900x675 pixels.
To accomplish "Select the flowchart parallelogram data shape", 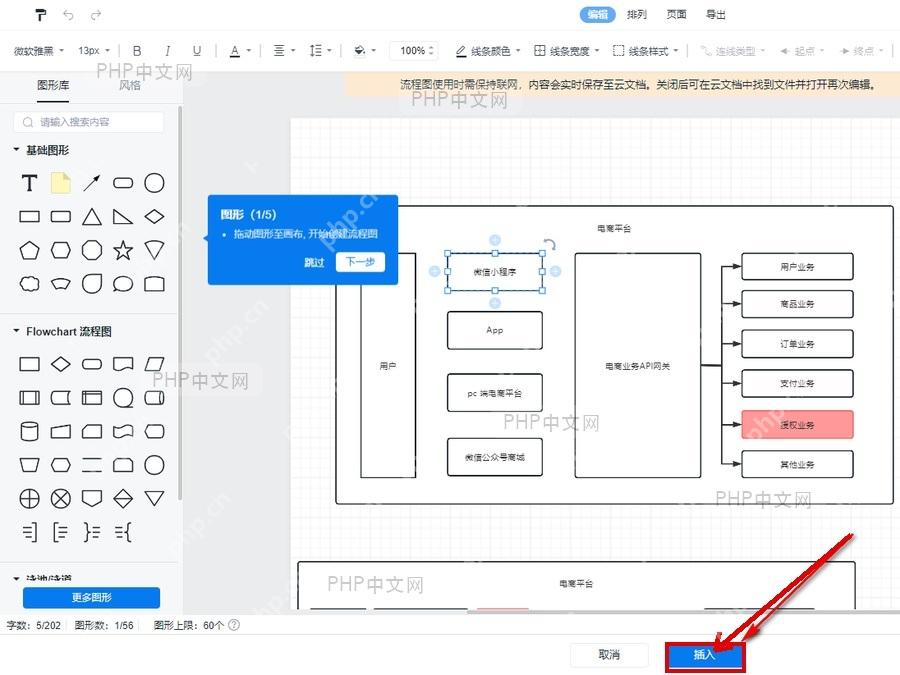I will [154, 364].
